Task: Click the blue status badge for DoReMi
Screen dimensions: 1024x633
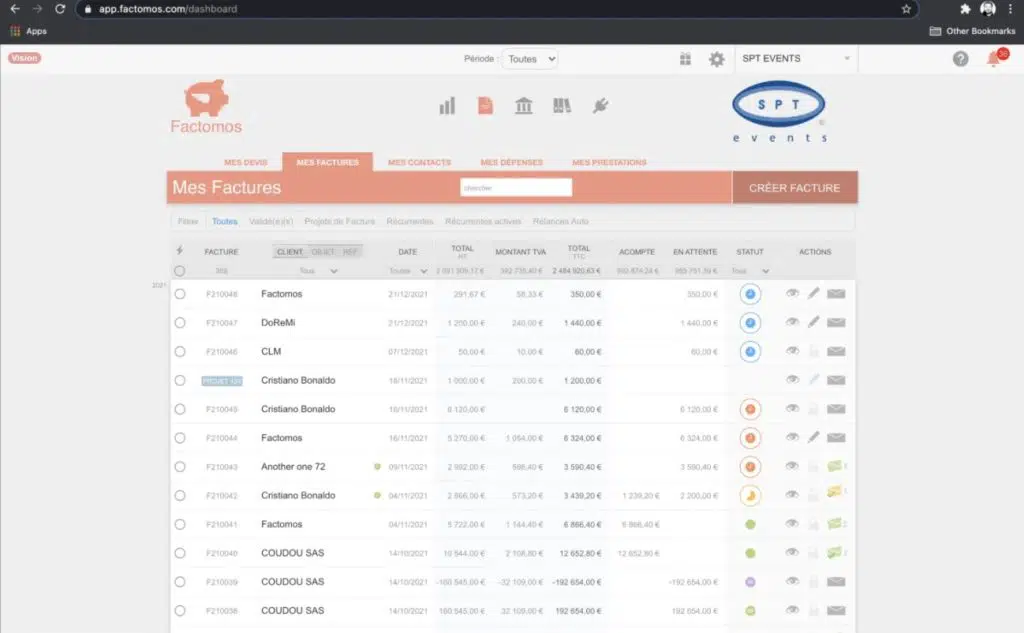Action: click(x=750, y=323)
